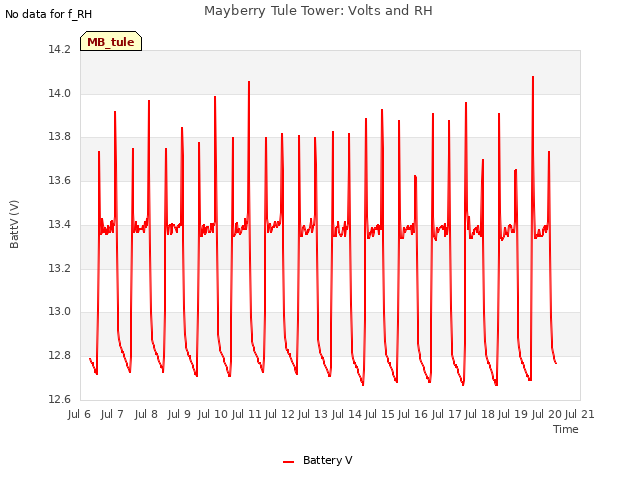Click the Jul 14 x-axis date
640x480 pixels.
pos(347,414)
